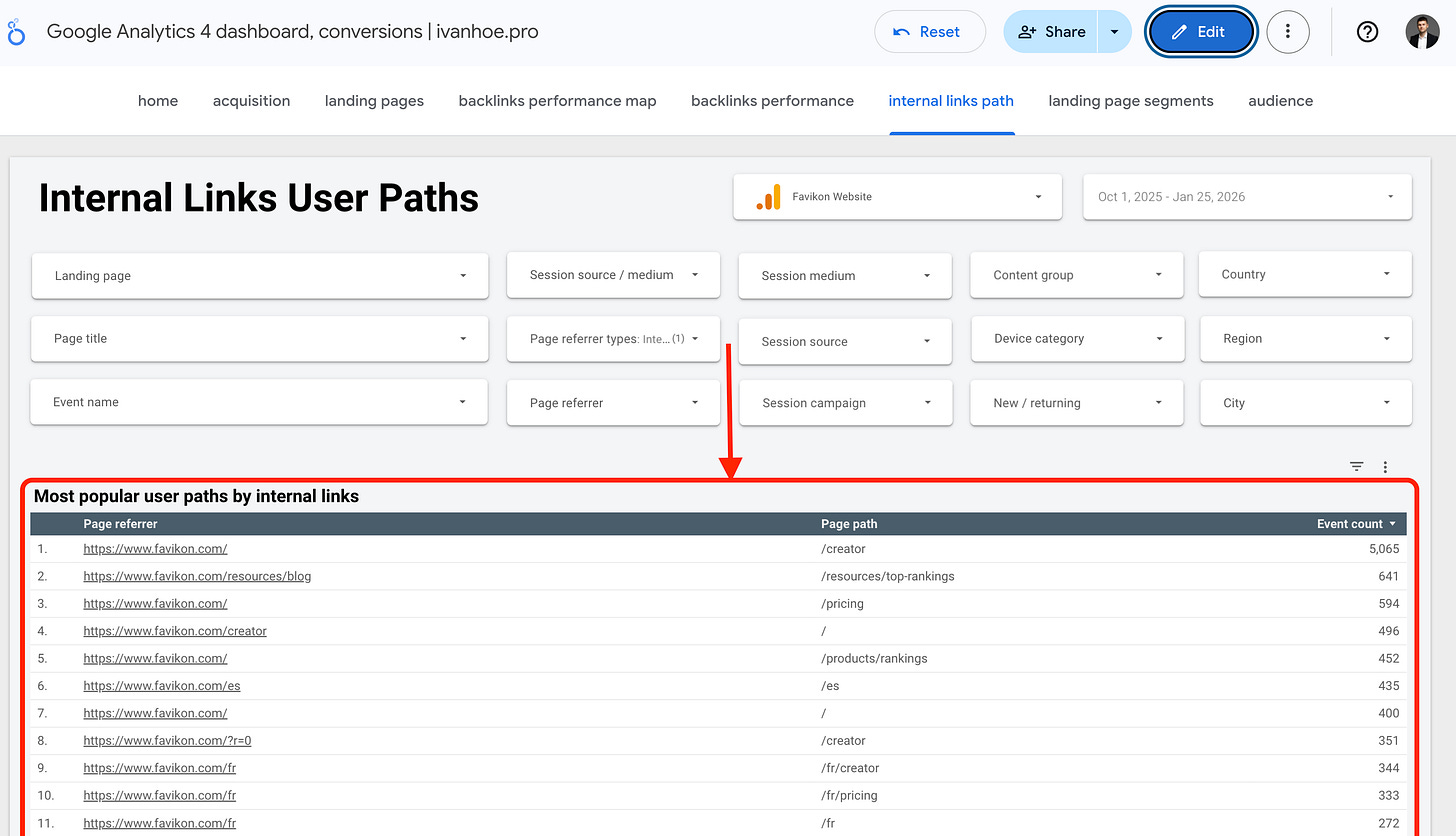Open the Landing page filter dropdown
The height and width of the screenshot is (836, 1456).
coord(259,275)
